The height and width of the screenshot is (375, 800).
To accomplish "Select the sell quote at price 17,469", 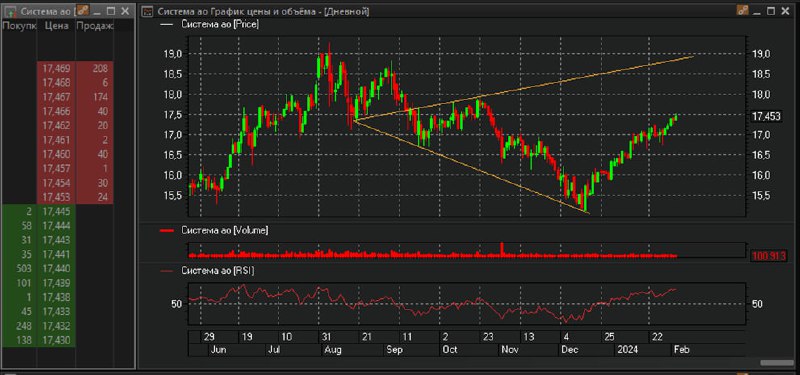I will (56, 68).
